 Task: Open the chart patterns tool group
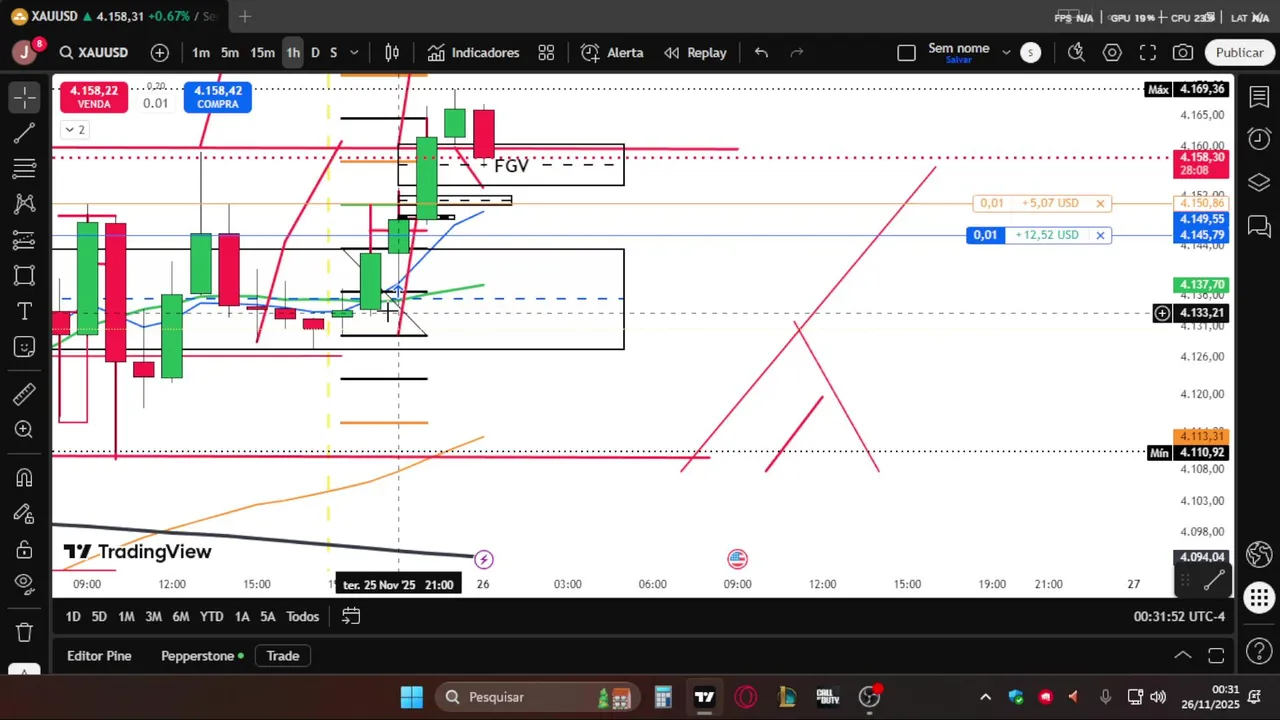click(x=25, y=204)
